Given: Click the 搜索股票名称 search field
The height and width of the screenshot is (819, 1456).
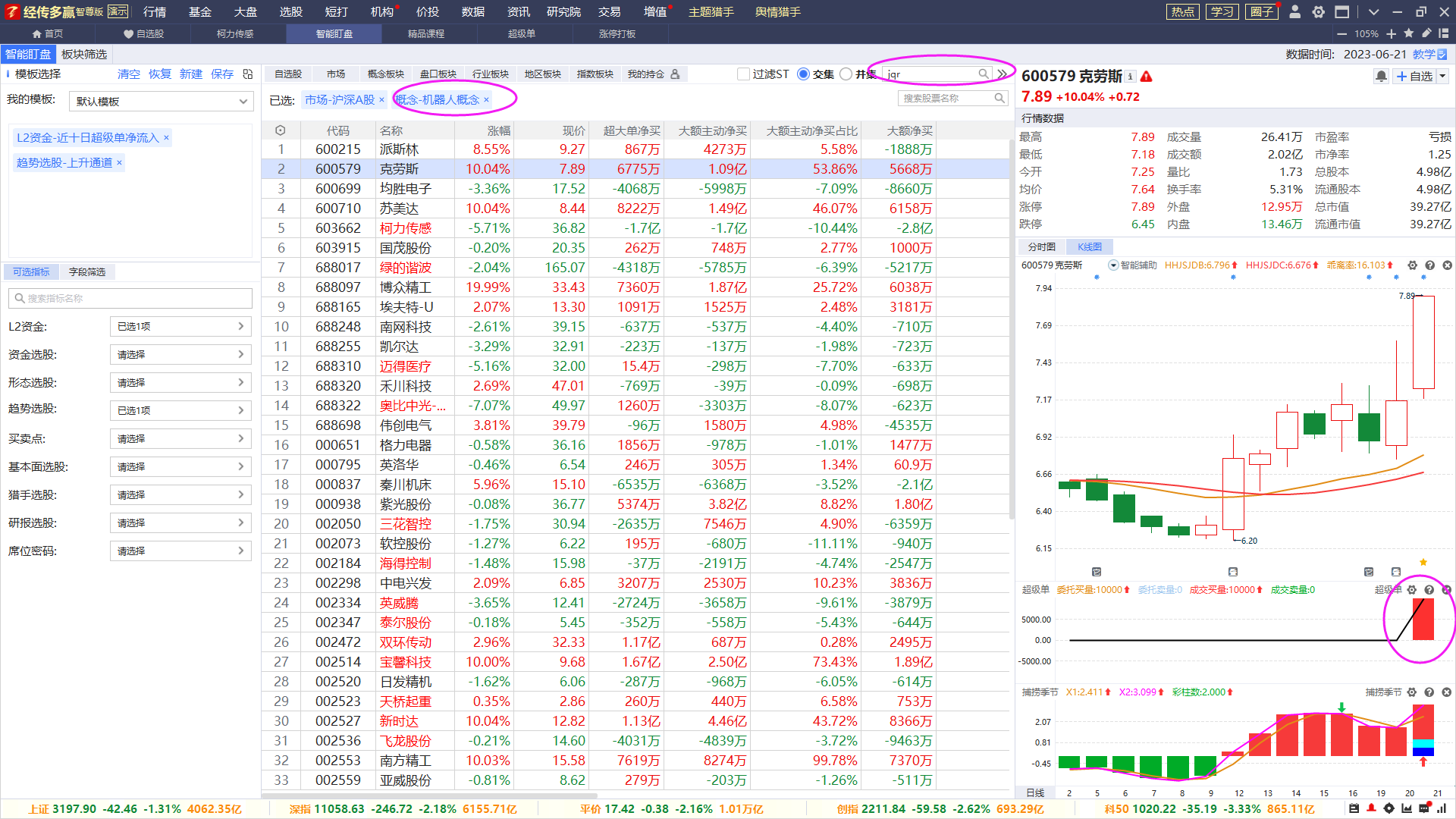Looking at the screenshot, I should pyautogui.click(x=953, y=98).
